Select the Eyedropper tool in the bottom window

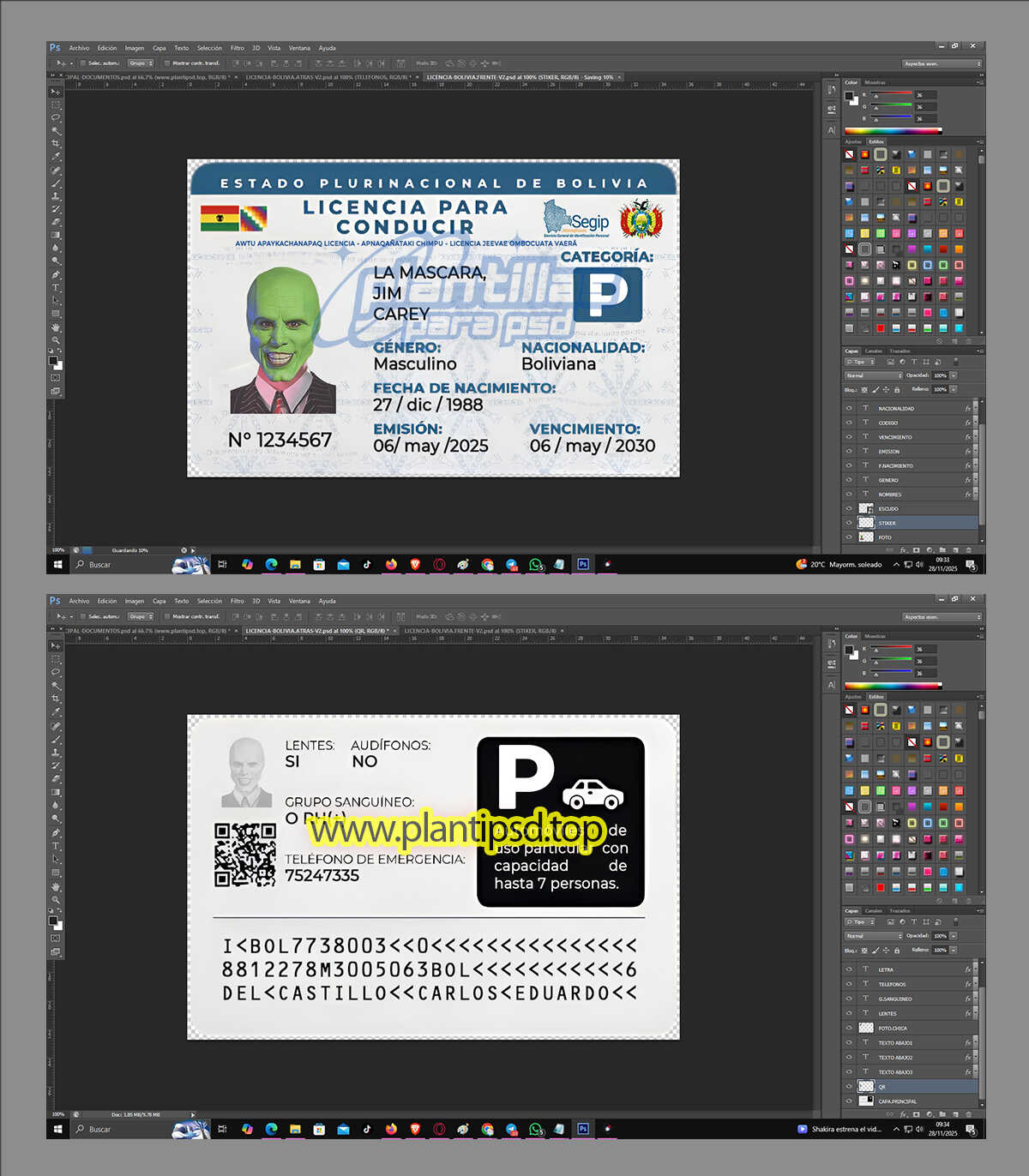click(x=56, y=712)
